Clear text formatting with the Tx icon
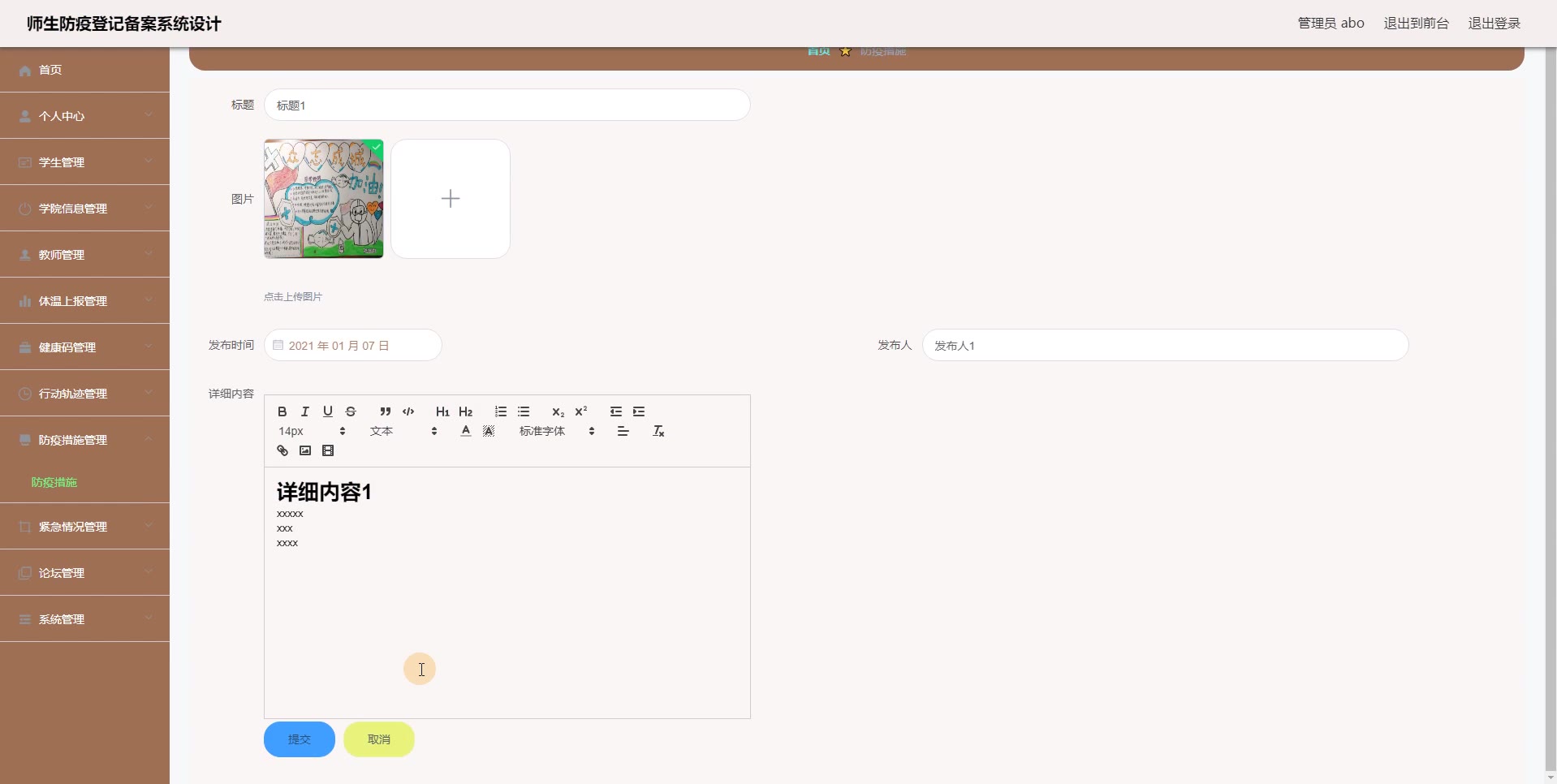Image resolution: width=1557 pixels, height=784 pixels. (x=658, y=431)
